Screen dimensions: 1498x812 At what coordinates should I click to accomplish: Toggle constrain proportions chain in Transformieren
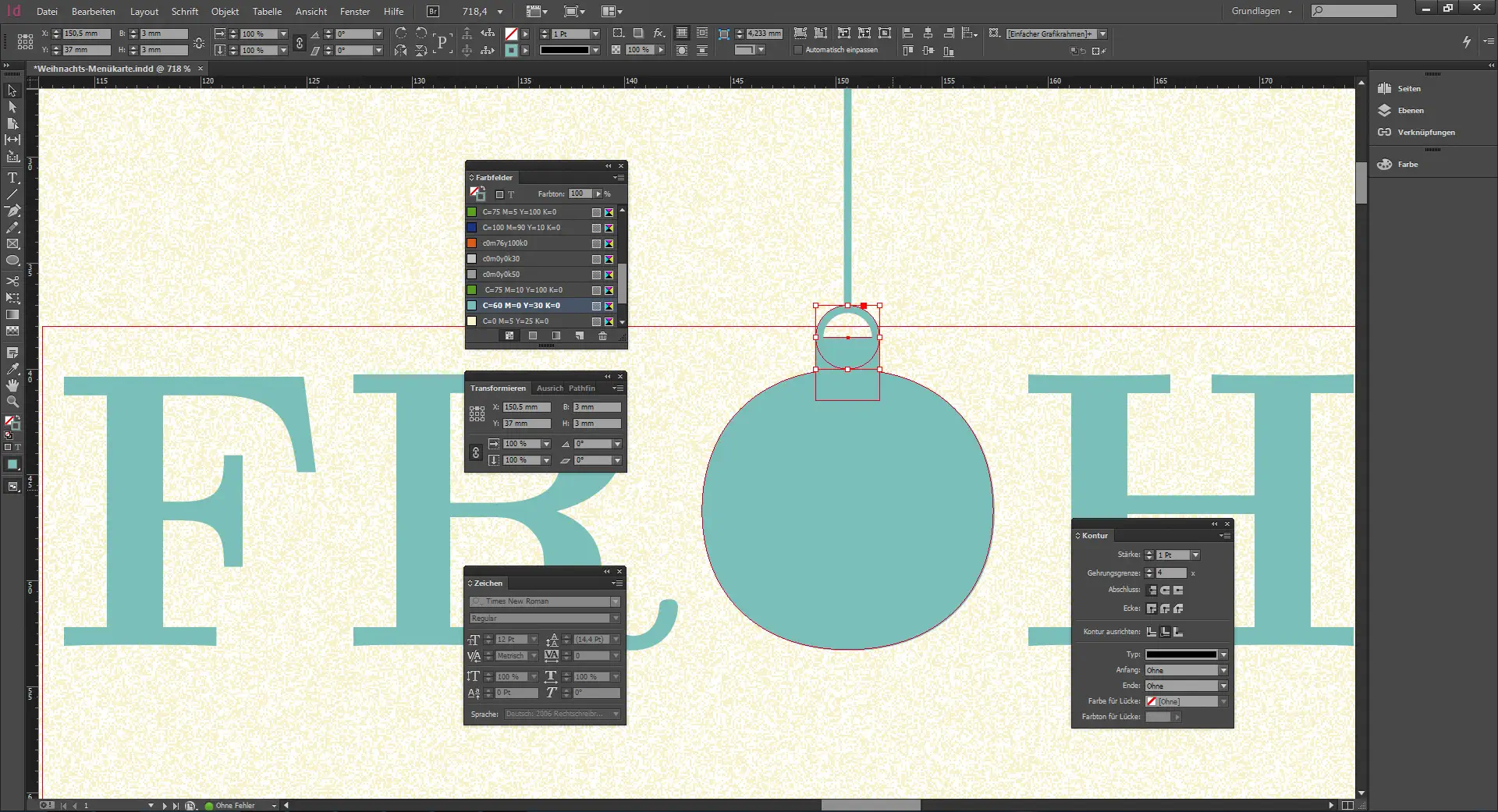pos(476,452)
